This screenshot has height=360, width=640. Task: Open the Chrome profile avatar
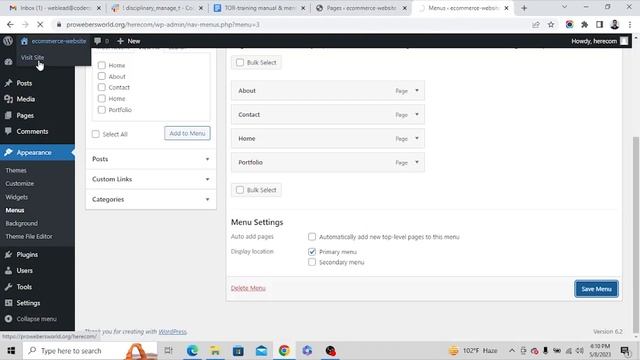coord(615,24)
